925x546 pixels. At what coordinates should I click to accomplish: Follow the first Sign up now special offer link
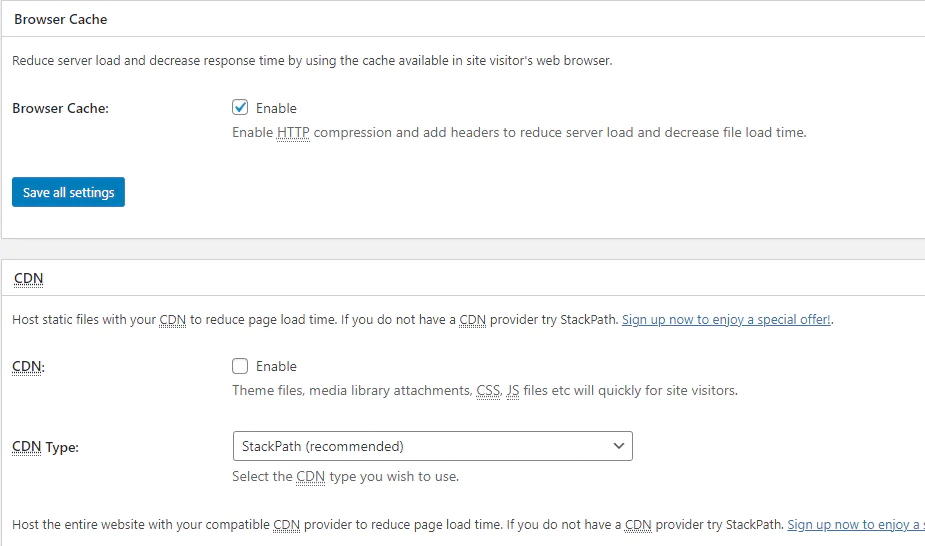pos(726,320)
